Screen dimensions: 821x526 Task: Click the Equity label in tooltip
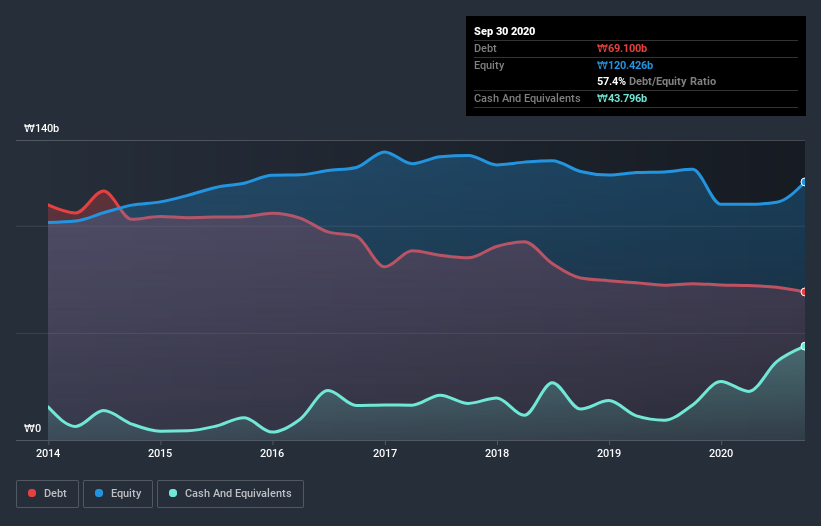click(489, 65)
